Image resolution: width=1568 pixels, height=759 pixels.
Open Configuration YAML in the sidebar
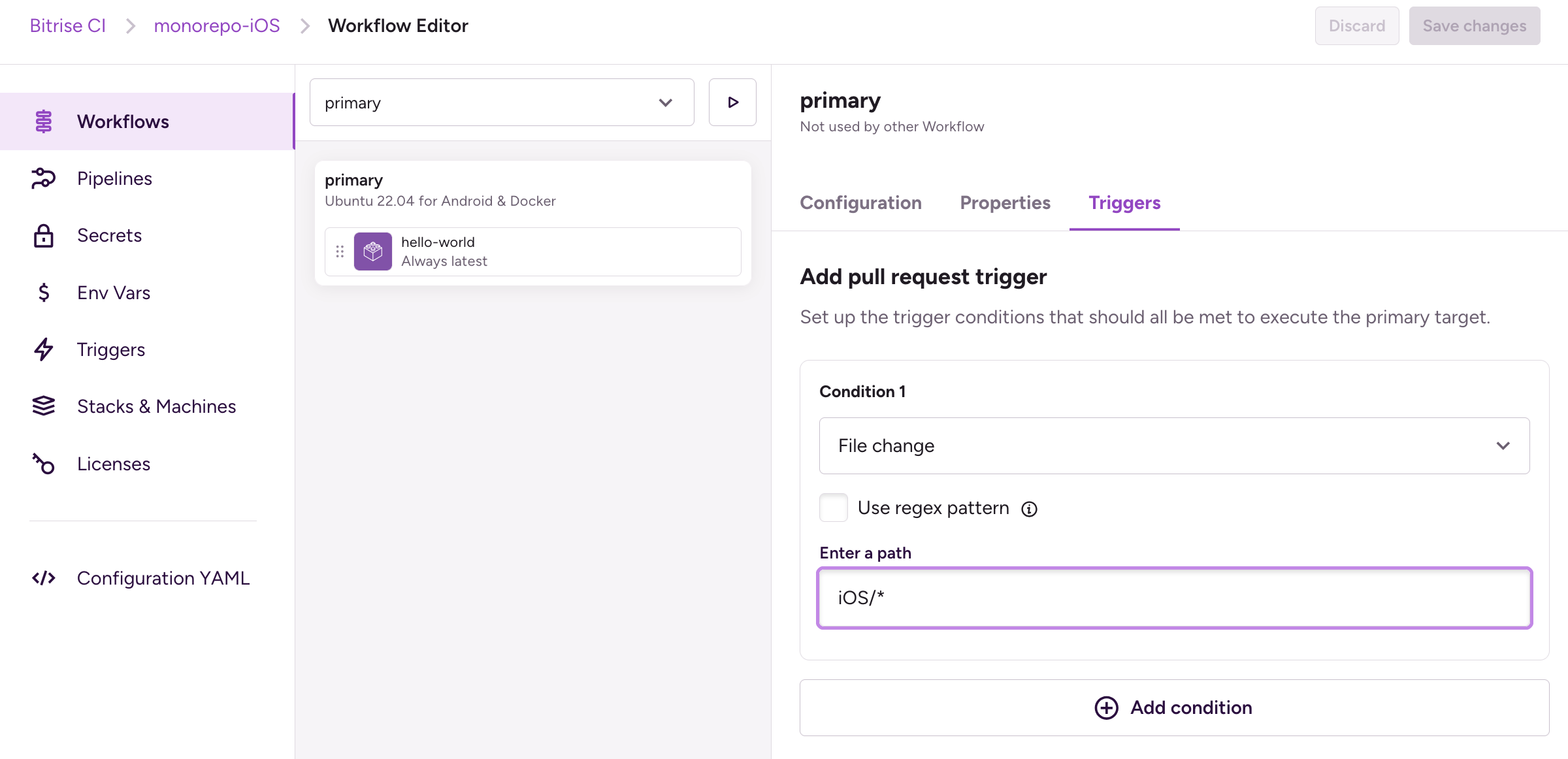pyautogui.click(x=147, y=578)
